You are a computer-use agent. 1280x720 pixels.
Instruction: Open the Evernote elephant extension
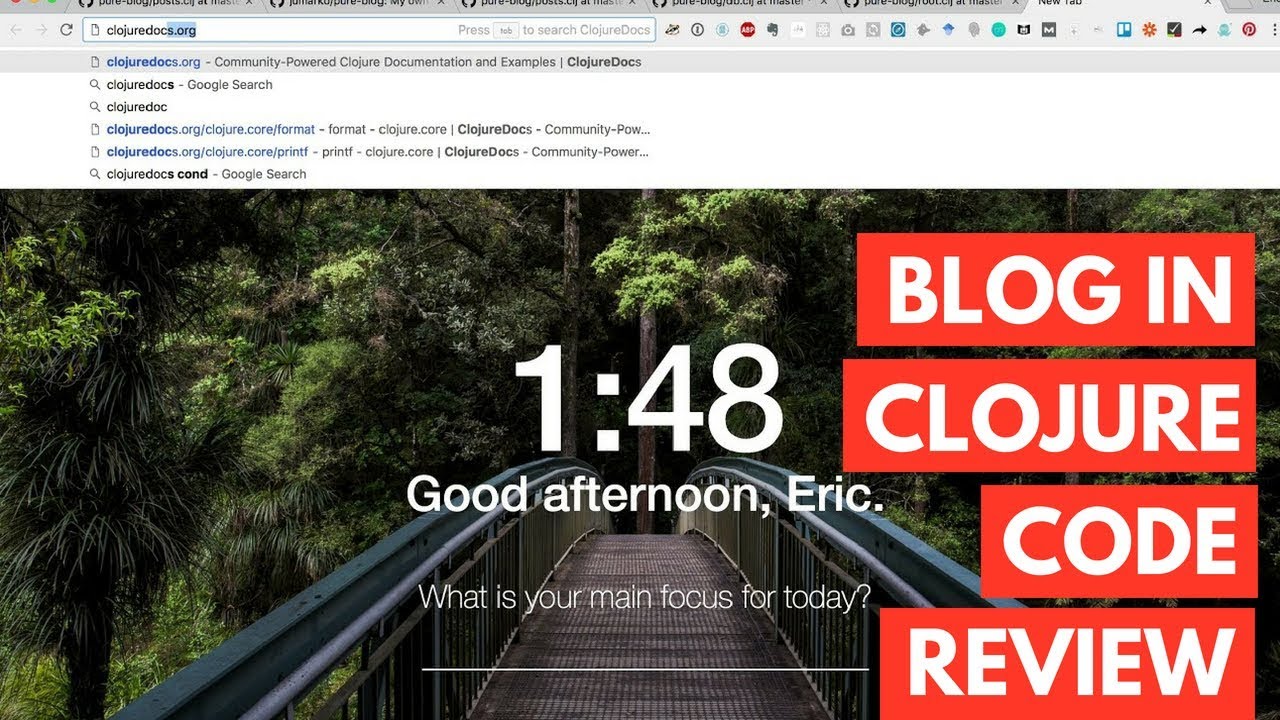772,30
